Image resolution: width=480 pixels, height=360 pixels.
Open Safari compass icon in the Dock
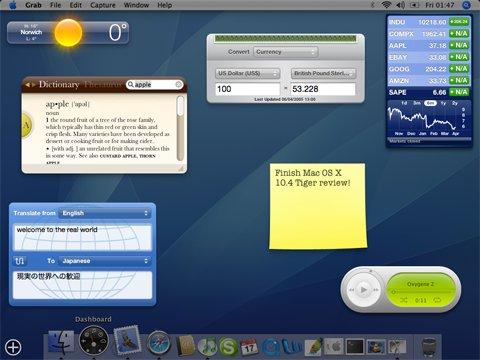(158, 342)
